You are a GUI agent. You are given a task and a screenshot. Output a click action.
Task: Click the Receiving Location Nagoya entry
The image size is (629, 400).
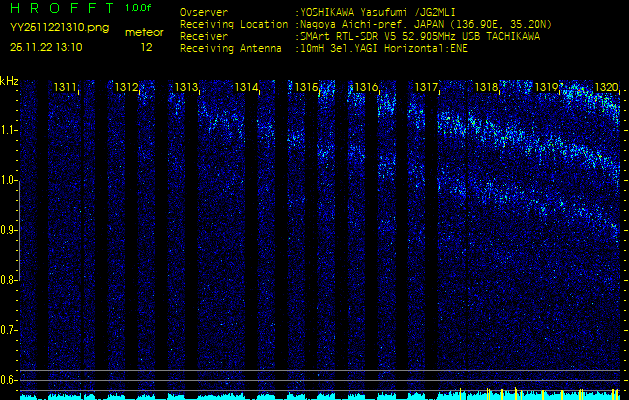420,24
